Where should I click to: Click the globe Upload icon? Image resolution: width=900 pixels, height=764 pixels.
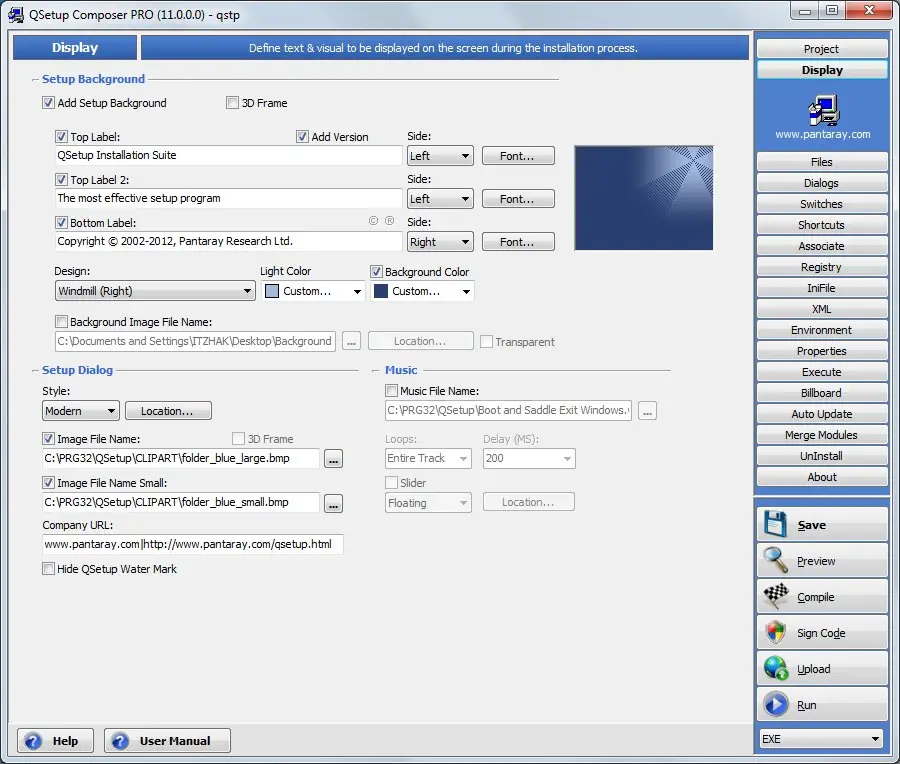(x=775, y=669)
